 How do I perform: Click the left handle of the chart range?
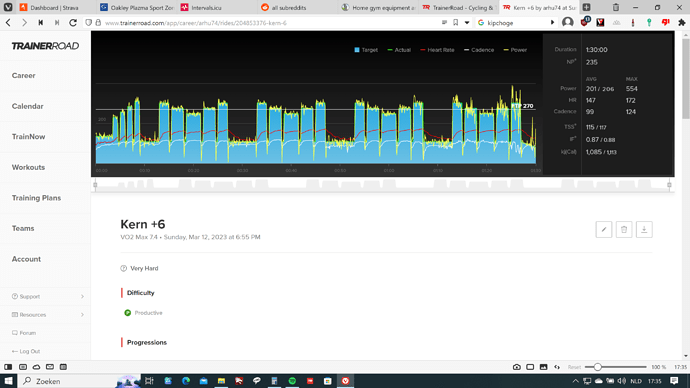95,185
